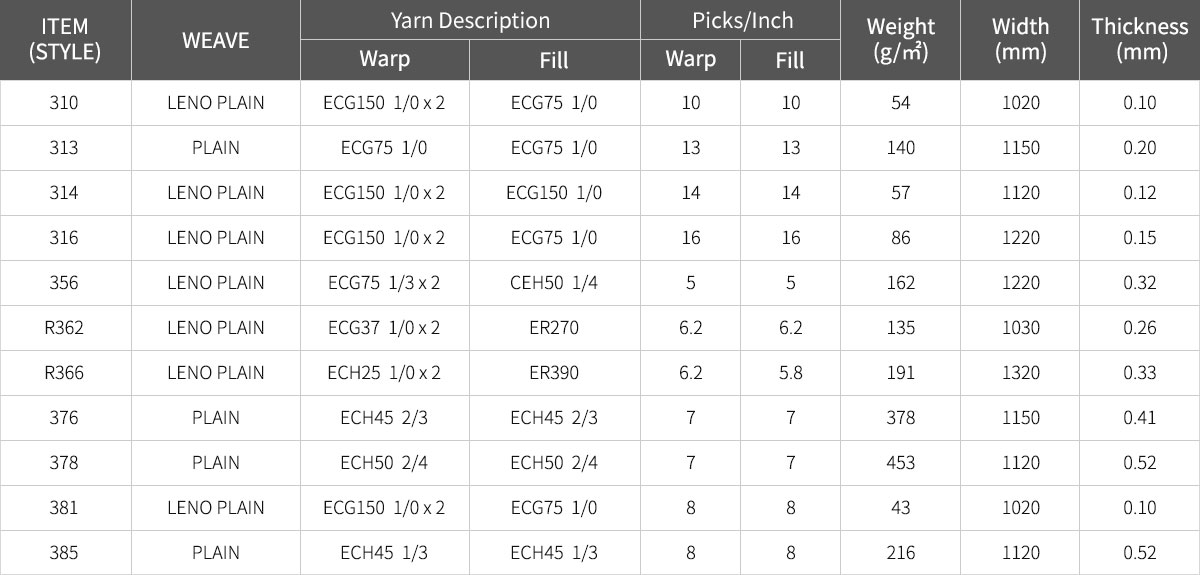Click the Weight (g/㎡) column header
The image size is (1200, 575).
tap(901, 40)
